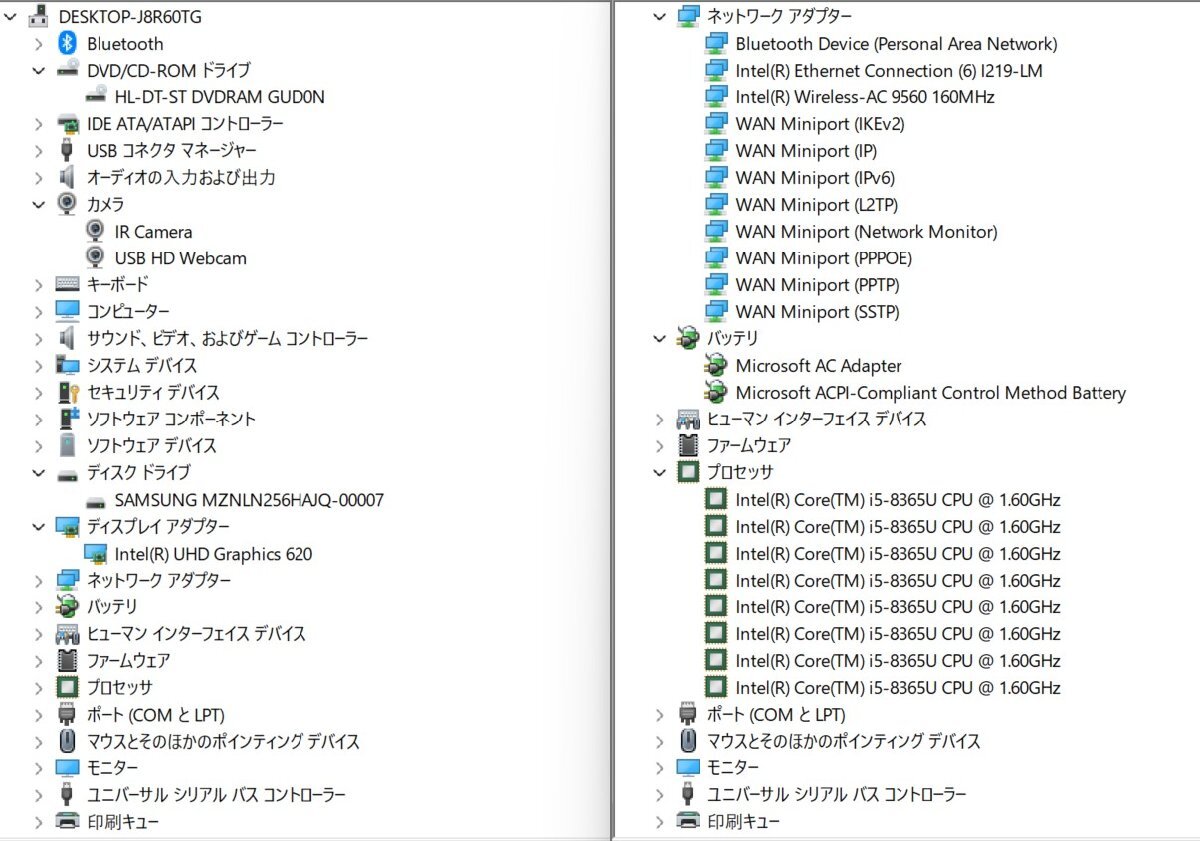
Task: Click the Bluetooth category's blue logo icon
Action: tap(67, 43)
